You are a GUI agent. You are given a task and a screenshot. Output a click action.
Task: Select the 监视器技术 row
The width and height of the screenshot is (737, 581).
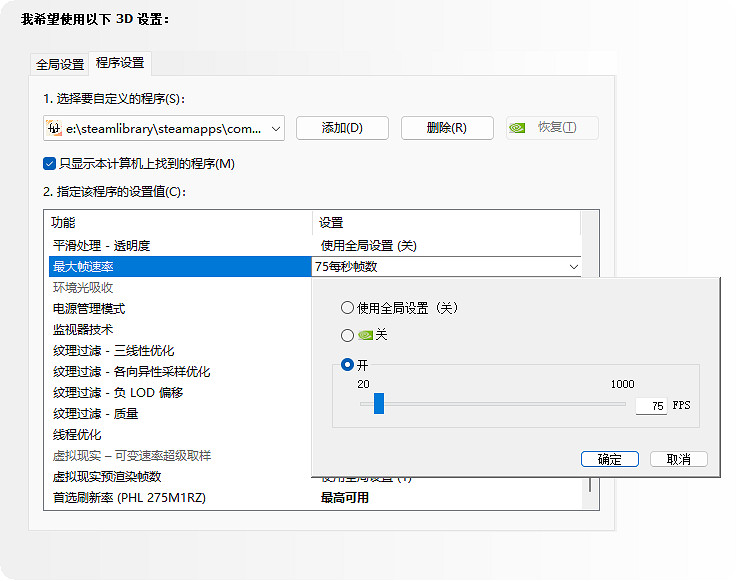tap(180, 330)
